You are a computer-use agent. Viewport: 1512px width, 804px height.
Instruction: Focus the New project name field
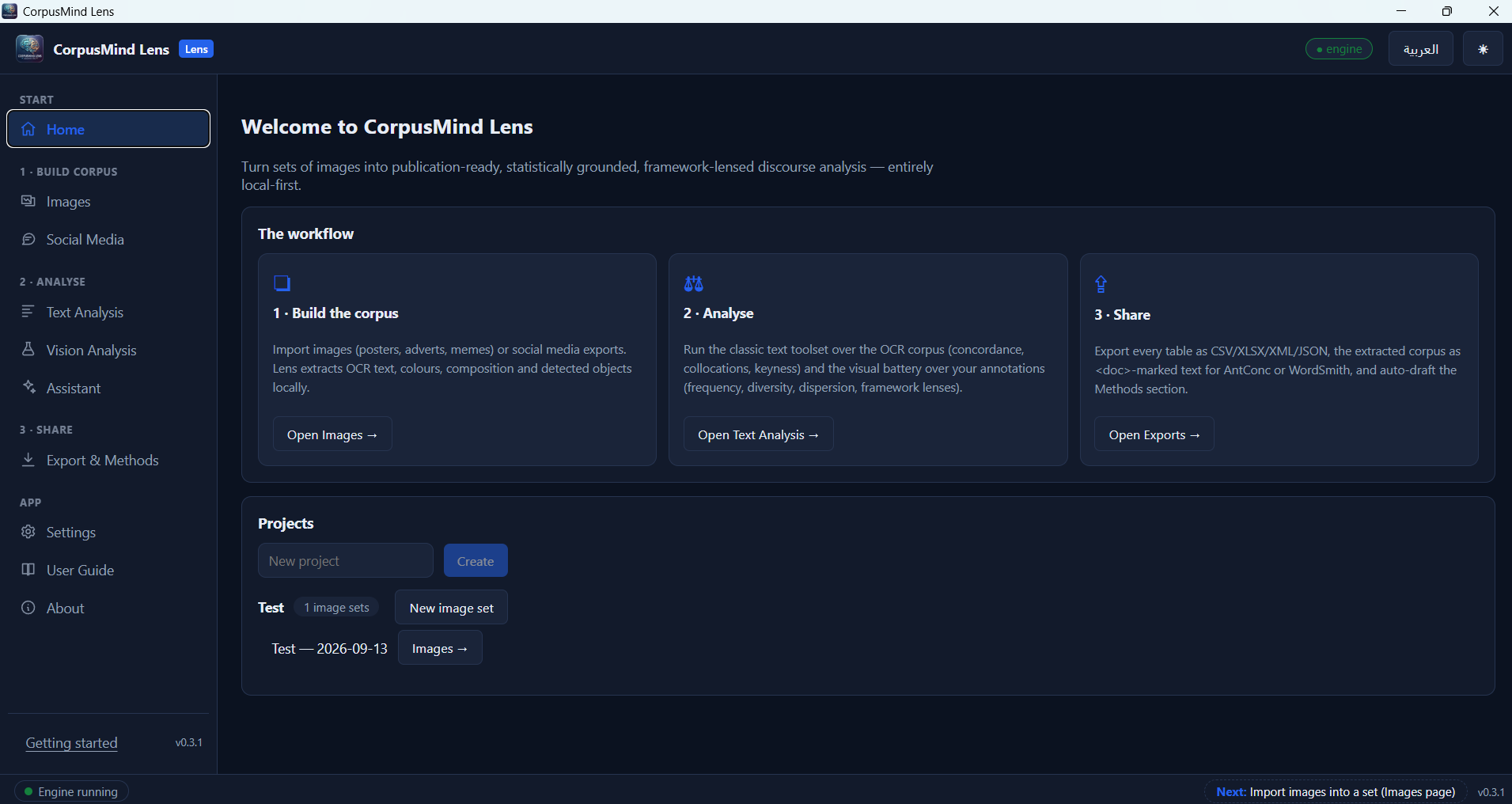345,561
